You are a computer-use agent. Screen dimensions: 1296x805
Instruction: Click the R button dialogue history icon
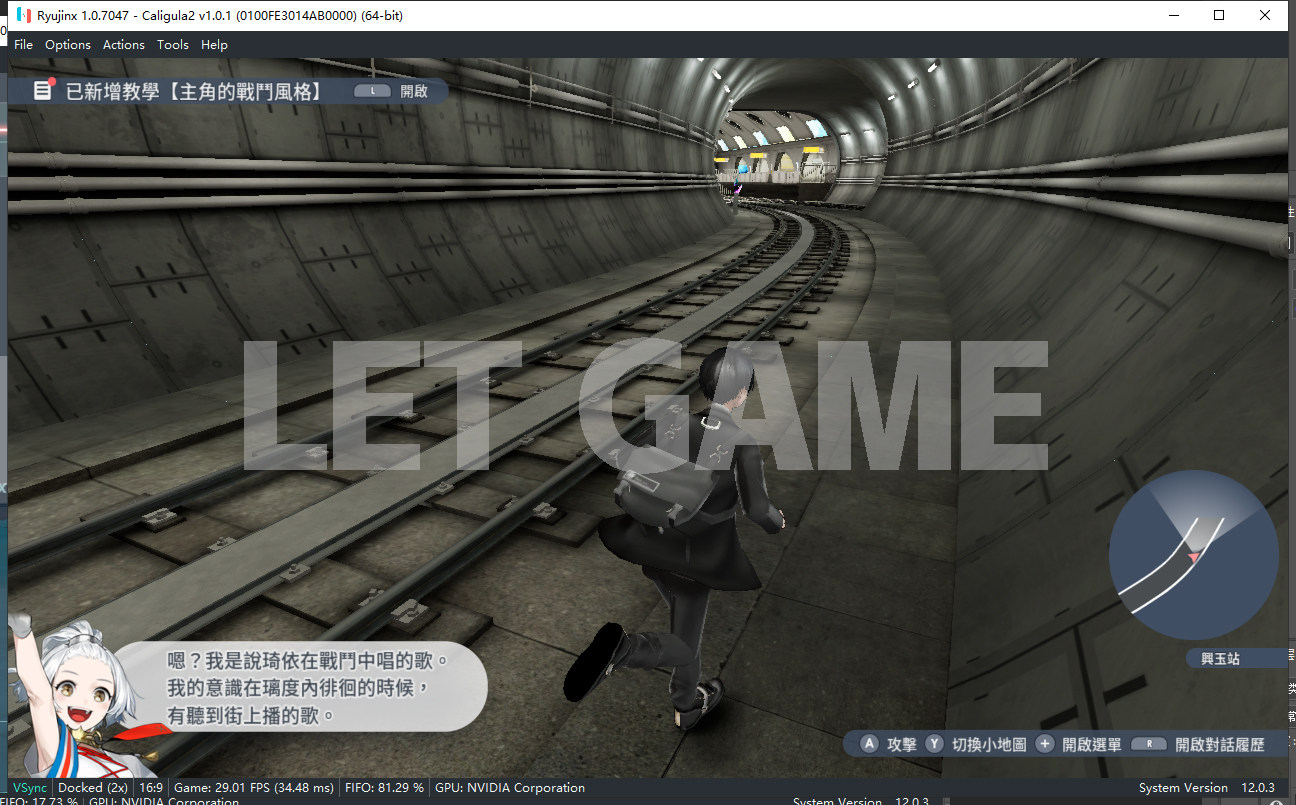click(1150, 744)
